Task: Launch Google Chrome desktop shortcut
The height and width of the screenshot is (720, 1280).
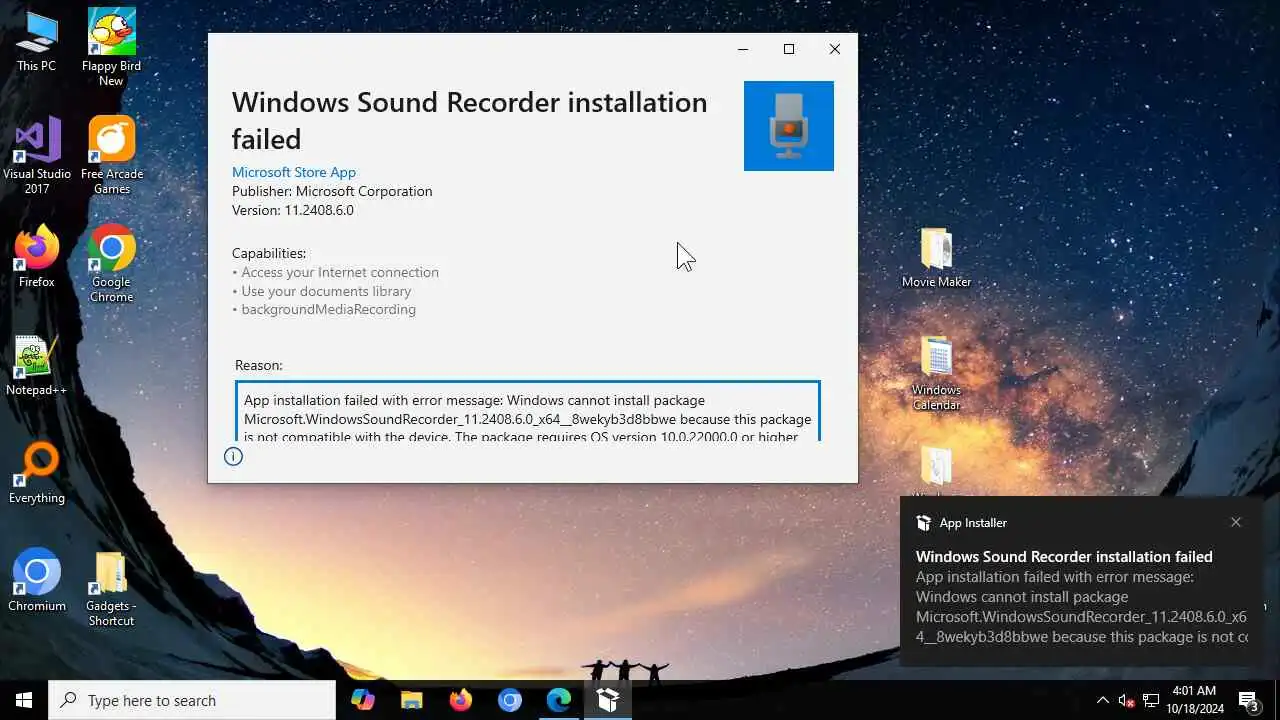Action: (111, 263)
